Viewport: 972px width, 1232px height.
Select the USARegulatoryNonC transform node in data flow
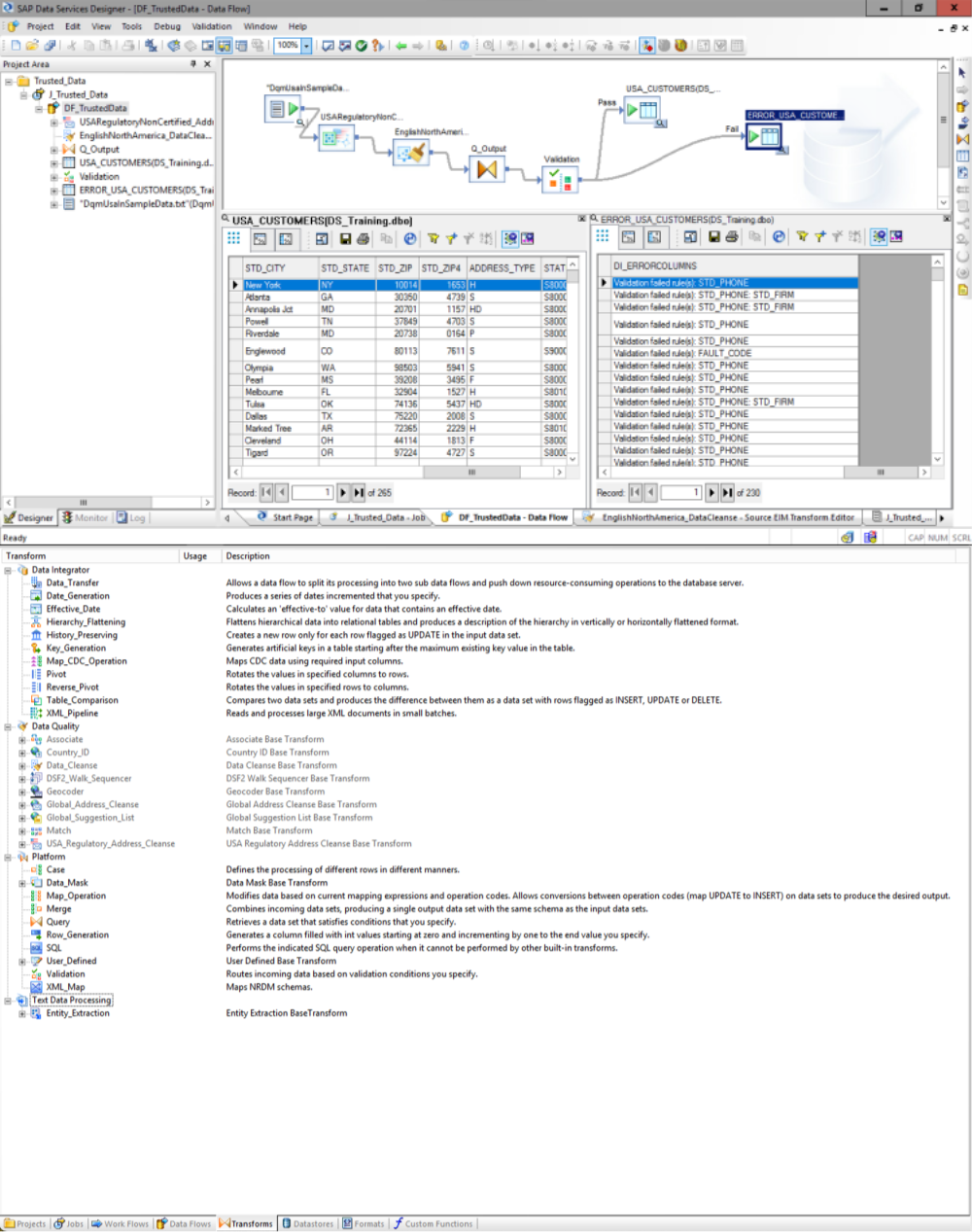[335, 138]
